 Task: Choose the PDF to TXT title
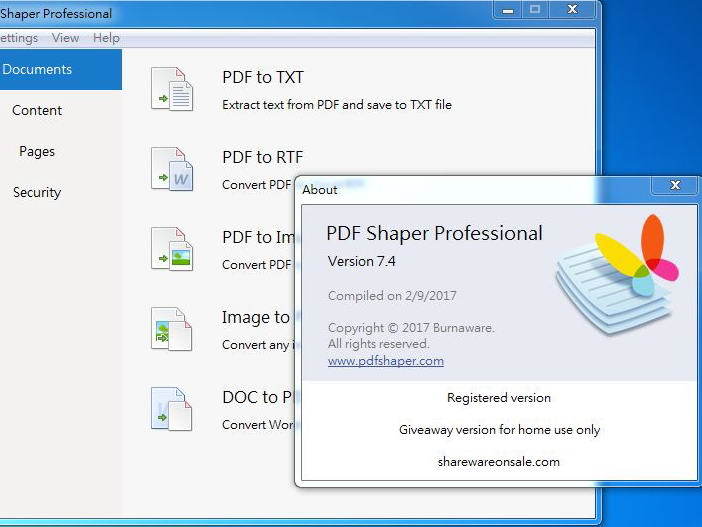click(263, 77)
